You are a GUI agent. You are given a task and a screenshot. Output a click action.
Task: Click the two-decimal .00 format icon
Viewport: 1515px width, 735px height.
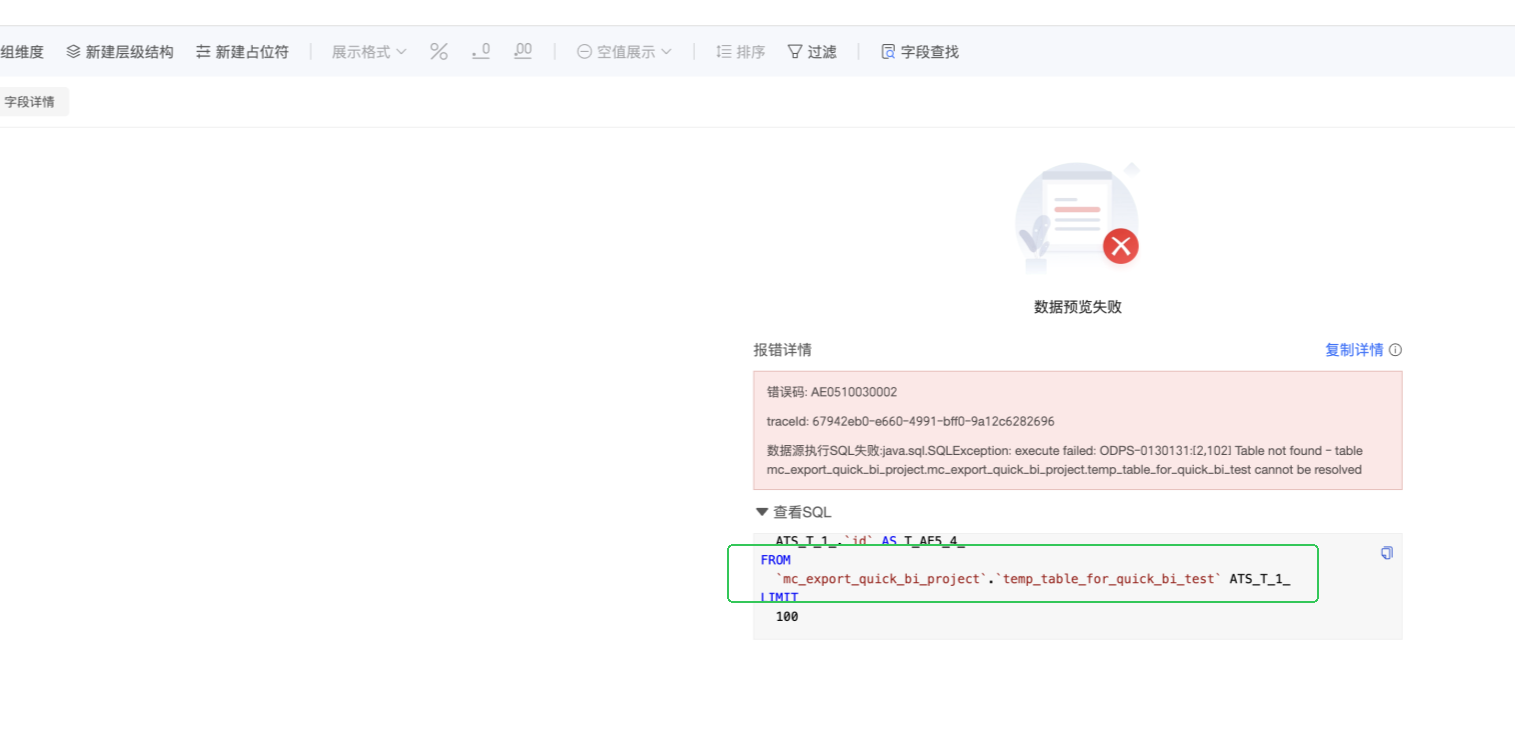[522, 52]
